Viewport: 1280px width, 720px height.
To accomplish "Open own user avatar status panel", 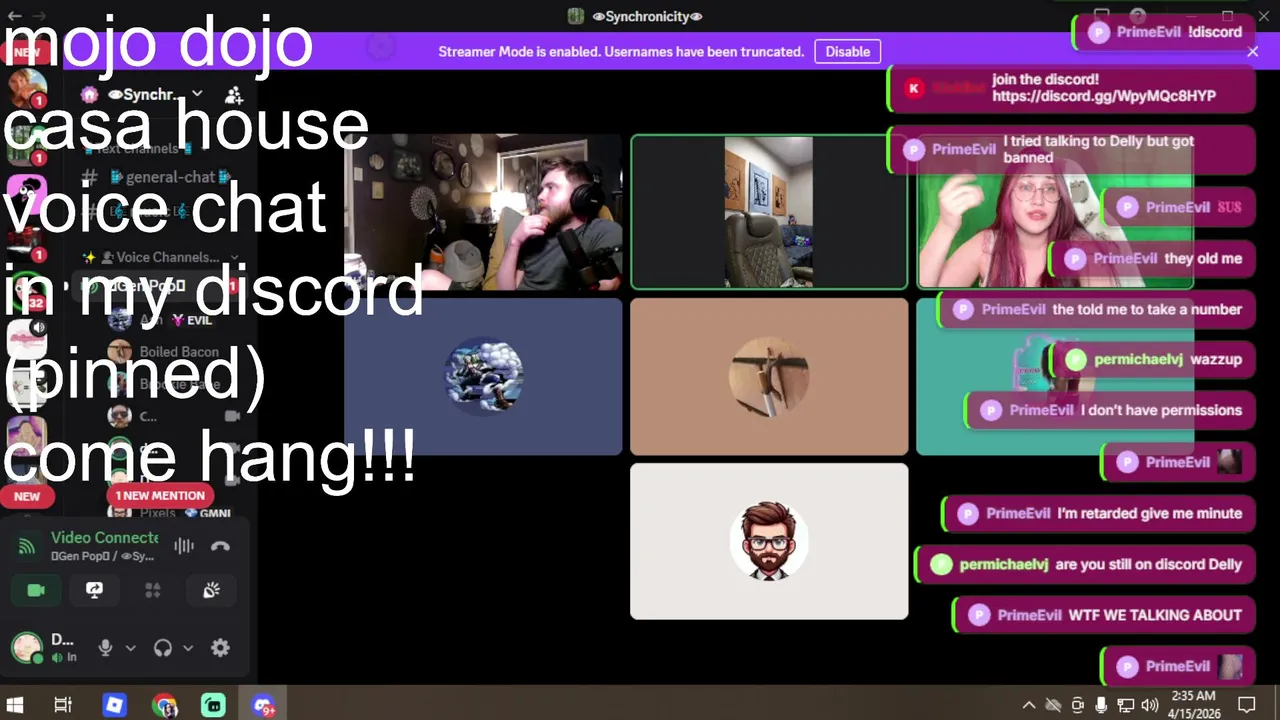I will click(x=27, y=648).
